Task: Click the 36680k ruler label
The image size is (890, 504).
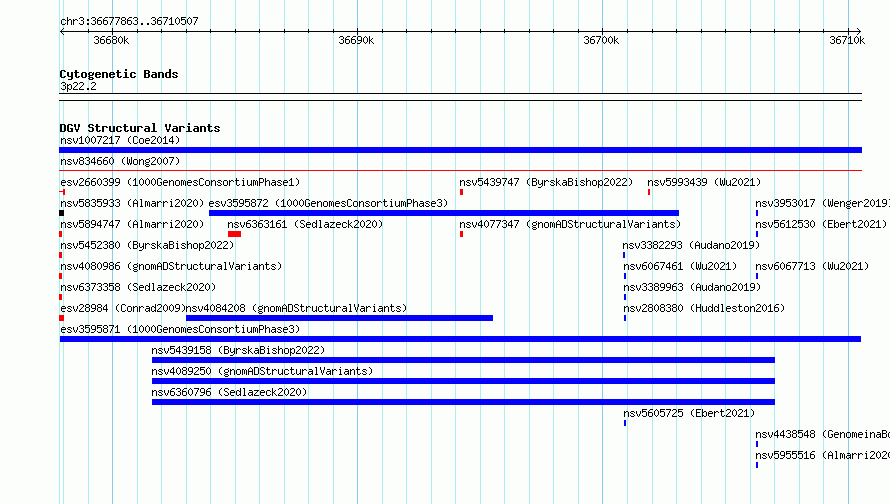Action: coord(111,40)
